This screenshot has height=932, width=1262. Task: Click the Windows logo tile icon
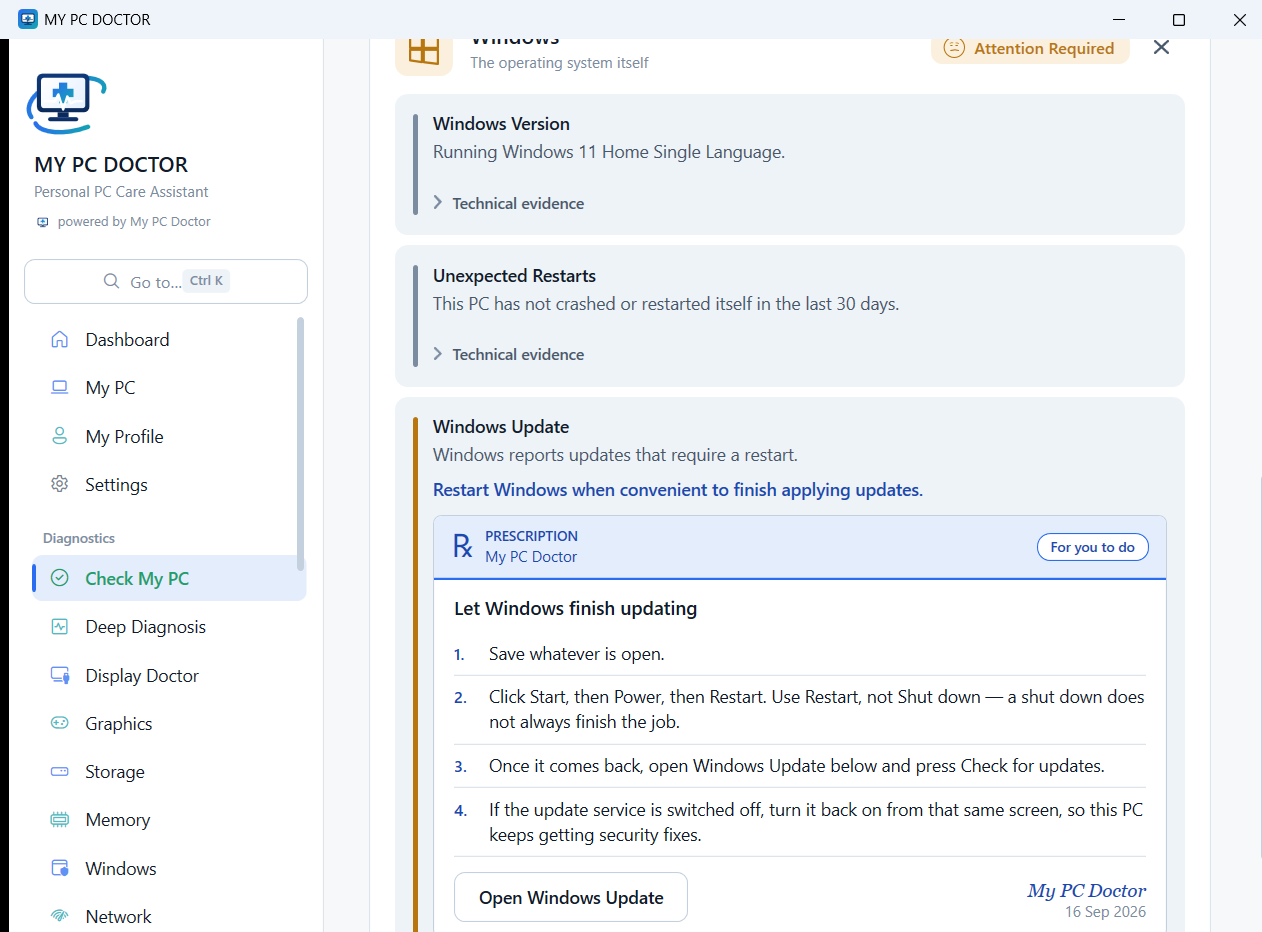tap(424, 52)
